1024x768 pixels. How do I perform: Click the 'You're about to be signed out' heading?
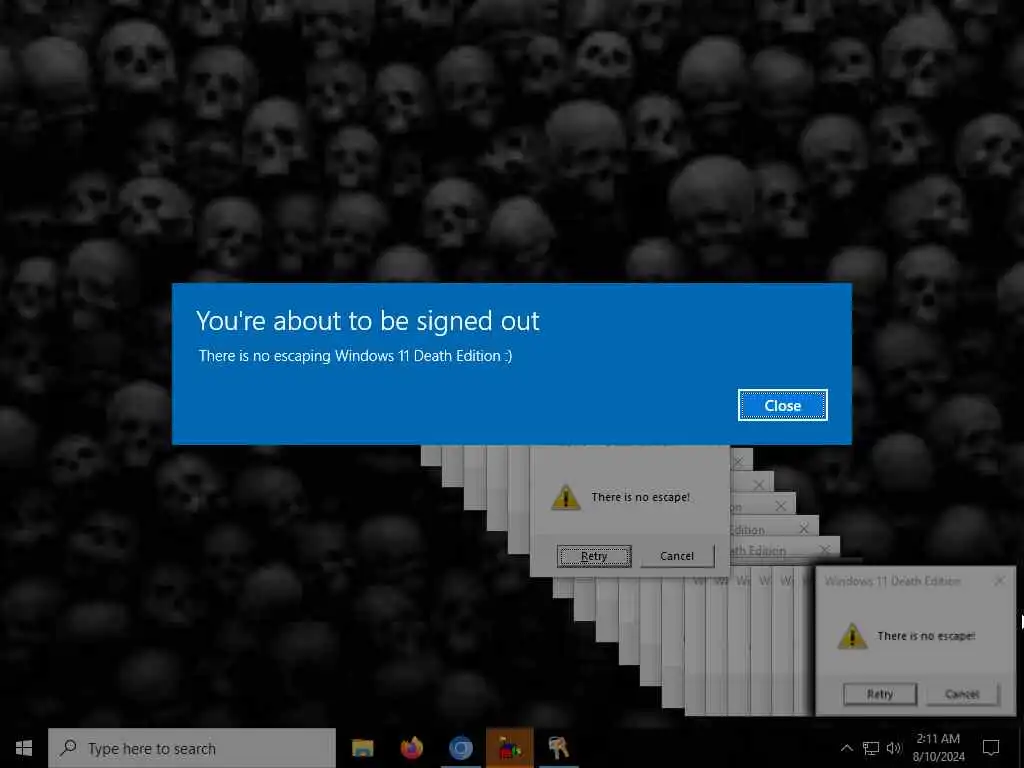368,321
